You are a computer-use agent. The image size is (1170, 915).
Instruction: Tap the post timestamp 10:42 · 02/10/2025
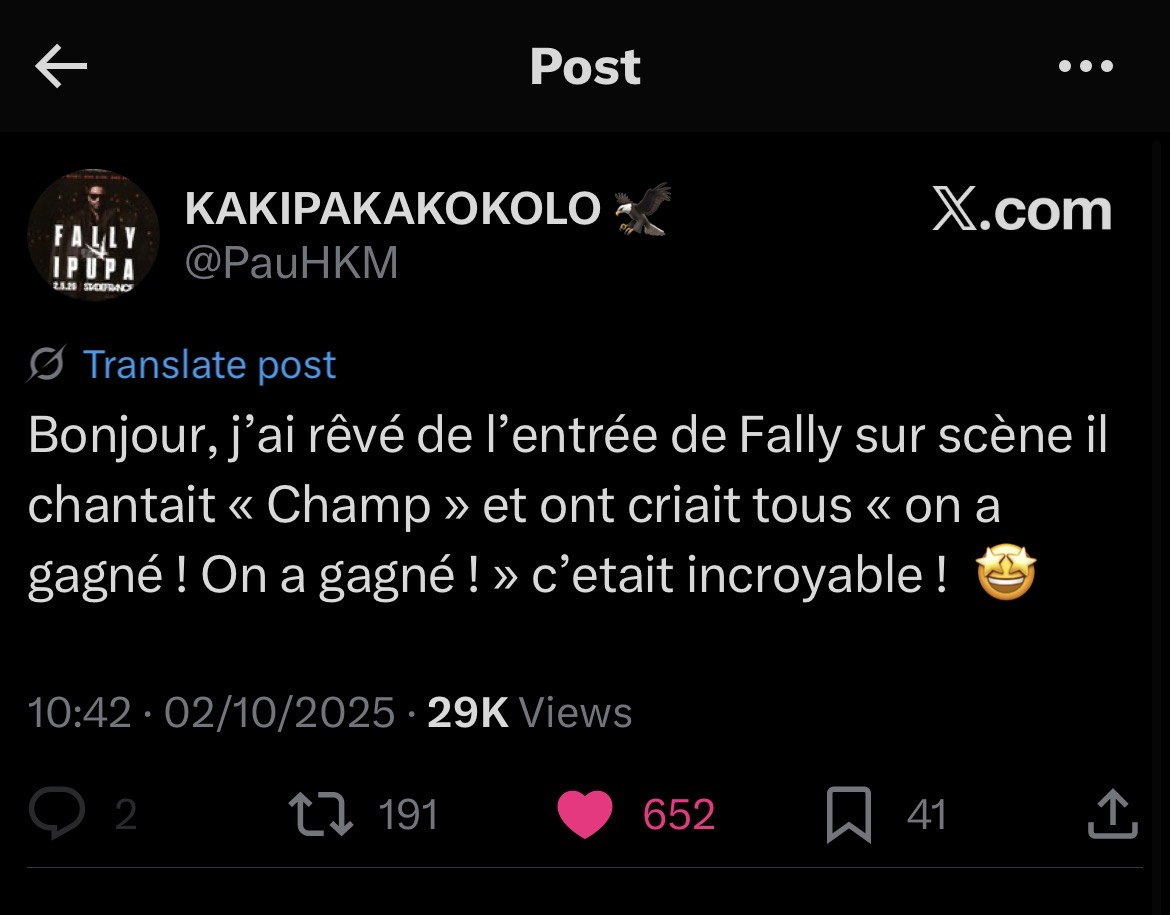pyautogui.click(x=211, y=713)
